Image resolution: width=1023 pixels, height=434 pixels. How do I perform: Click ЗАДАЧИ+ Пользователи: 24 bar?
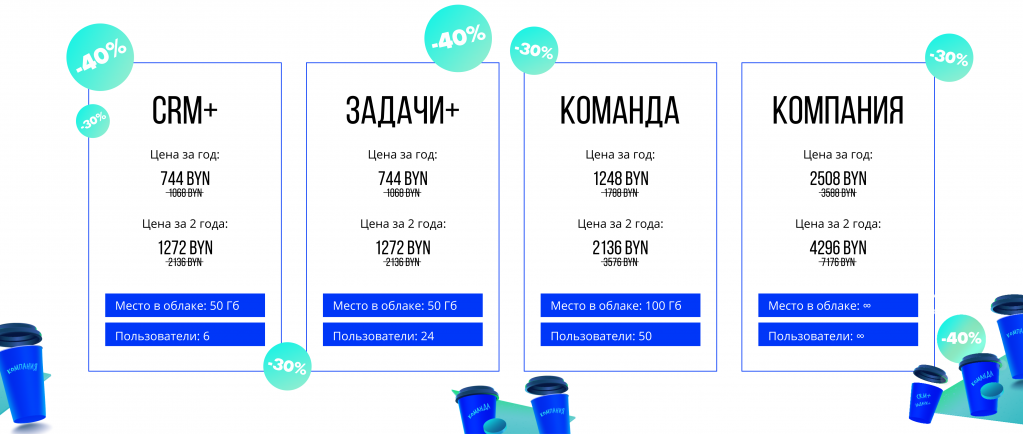pyautogui.click(x=403, y=334)
